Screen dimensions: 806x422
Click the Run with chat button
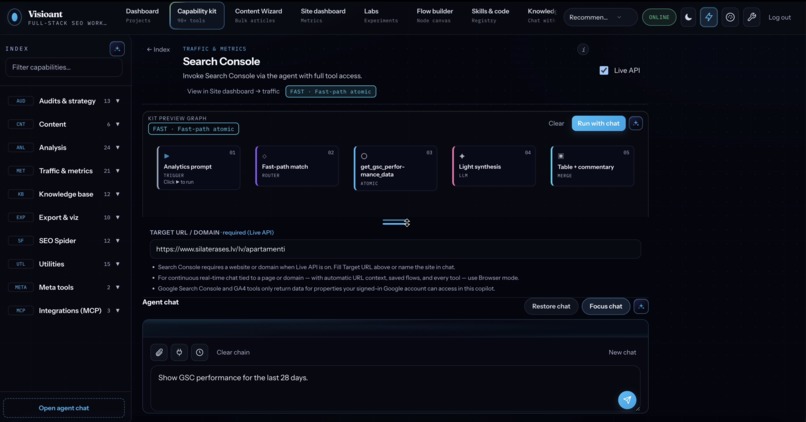[x=598, y=123]
